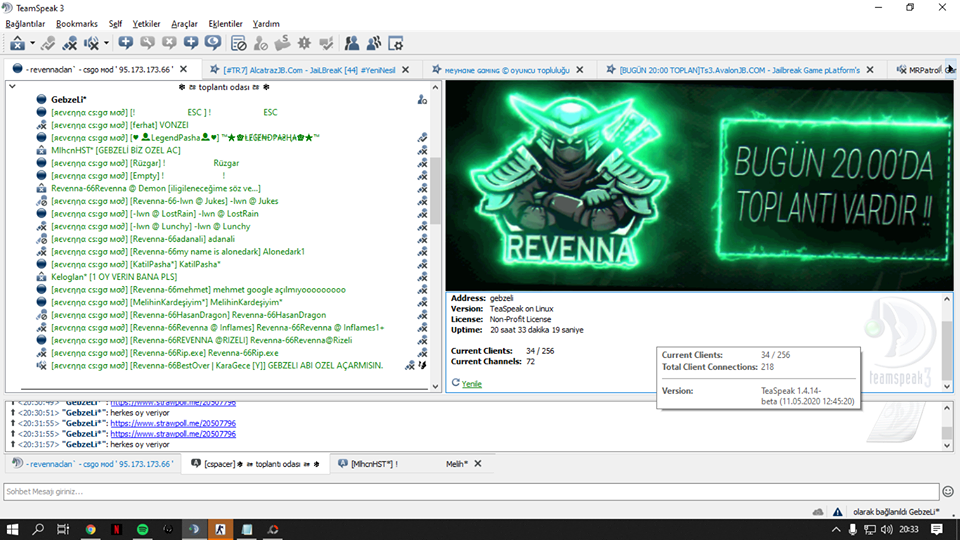
Task: Open the Yardım menu
Action: [266, 24]
